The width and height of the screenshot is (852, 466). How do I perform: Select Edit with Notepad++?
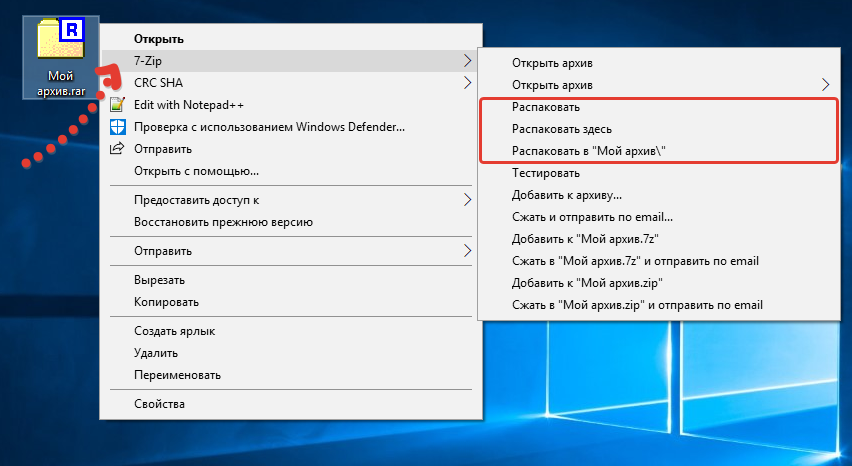pos(291,105)
